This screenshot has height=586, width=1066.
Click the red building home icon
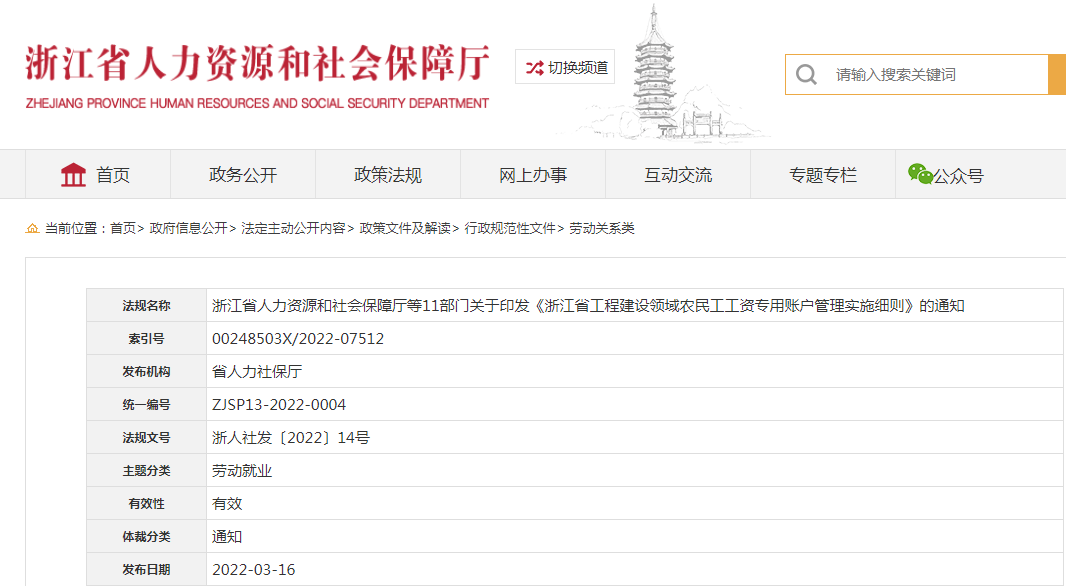point(73,175)
